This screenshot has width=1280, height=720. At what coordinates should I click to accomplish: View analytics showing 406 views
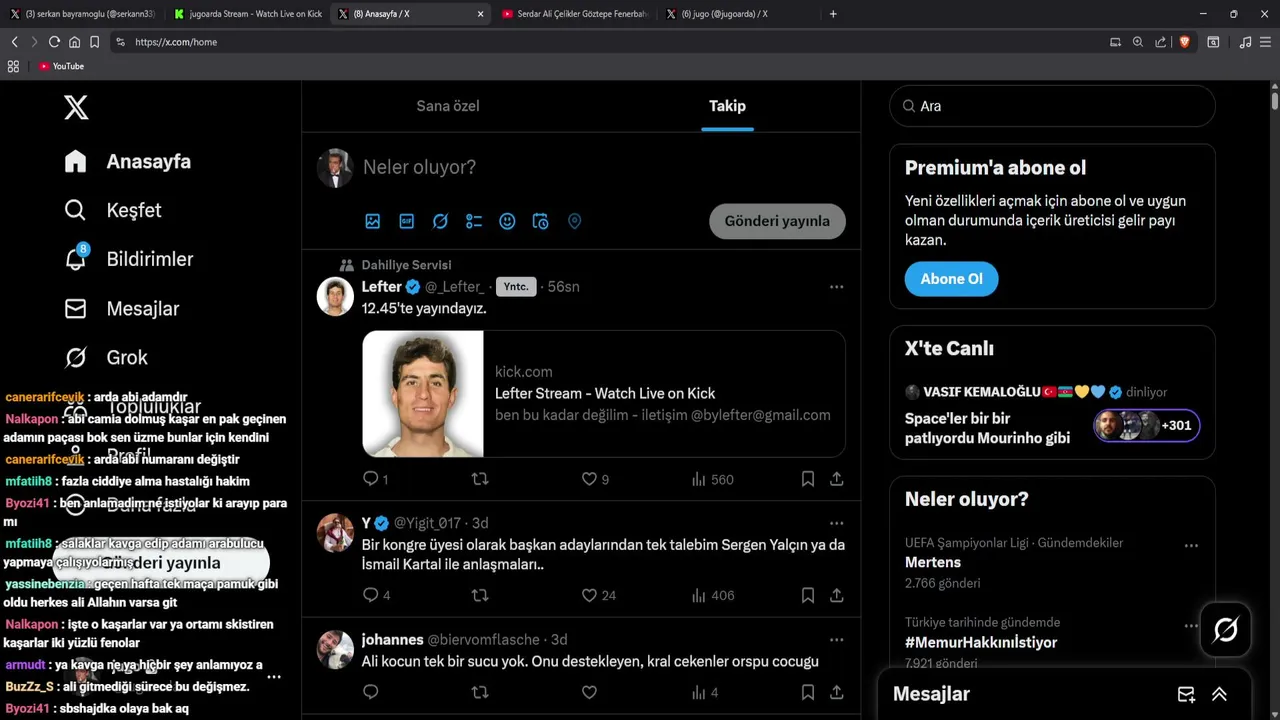[x=712, y=595]
